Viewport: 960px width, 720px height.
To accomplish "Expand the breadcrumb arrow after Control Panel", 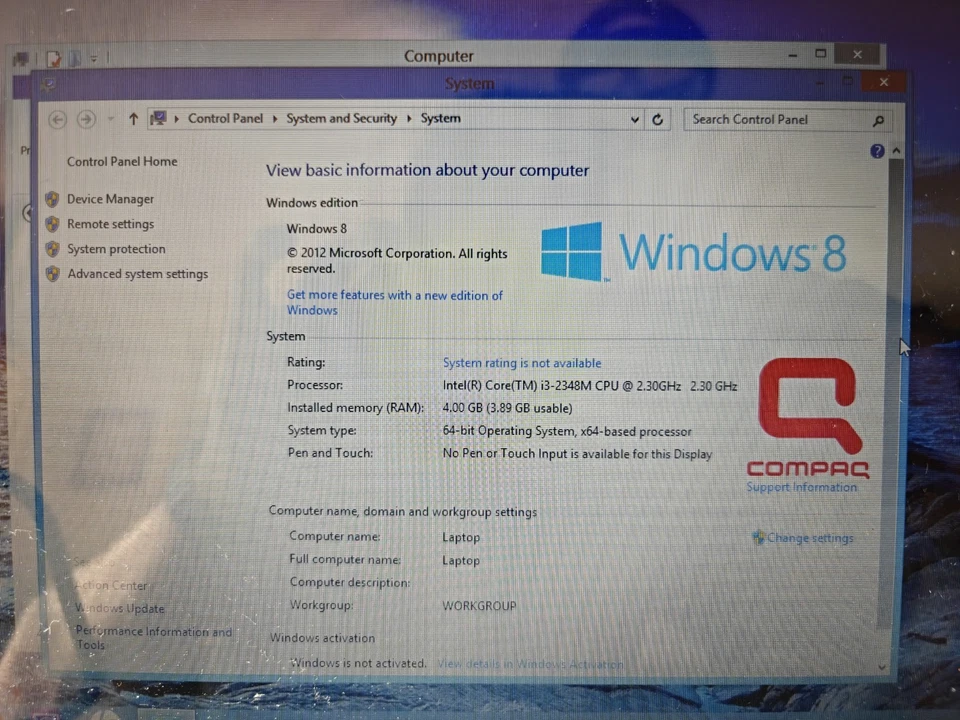I will [273, 118].
